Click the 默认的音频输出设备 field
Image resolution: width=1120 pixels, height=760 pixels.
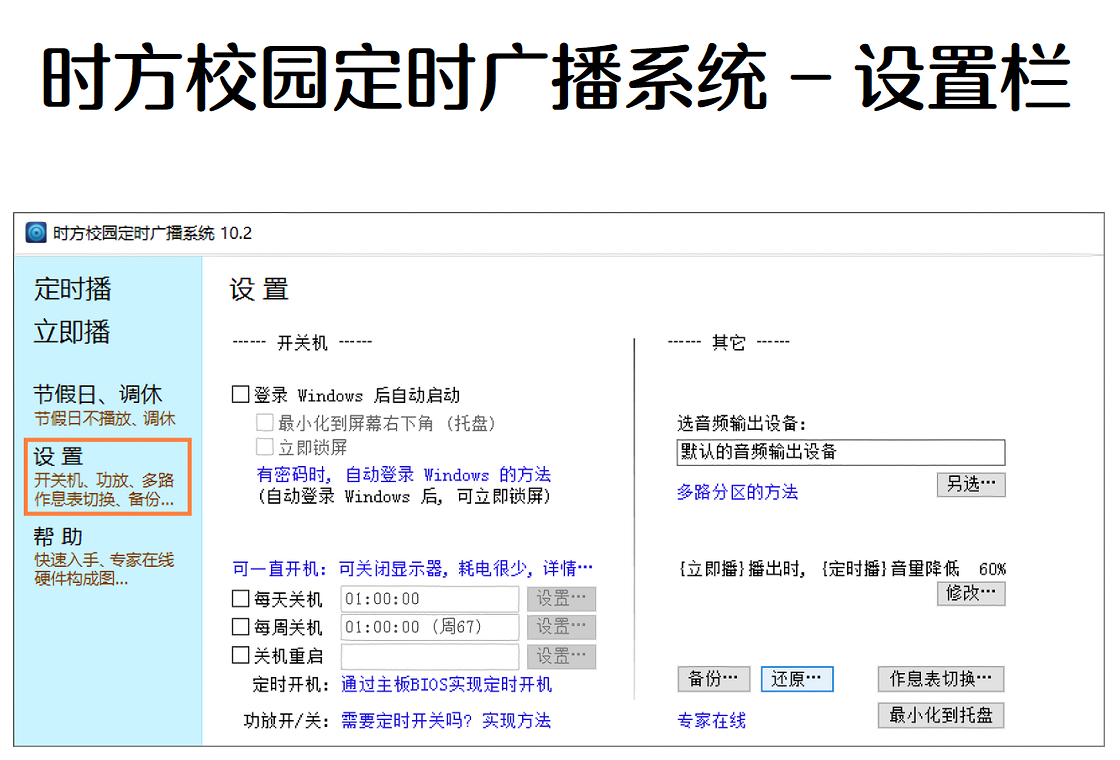[840, 452]
